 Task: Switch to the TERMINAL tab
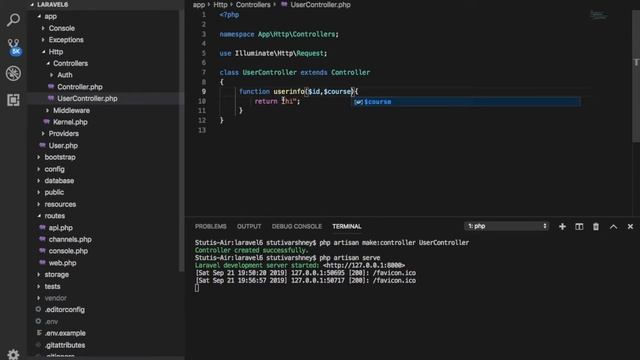[347, 227]
